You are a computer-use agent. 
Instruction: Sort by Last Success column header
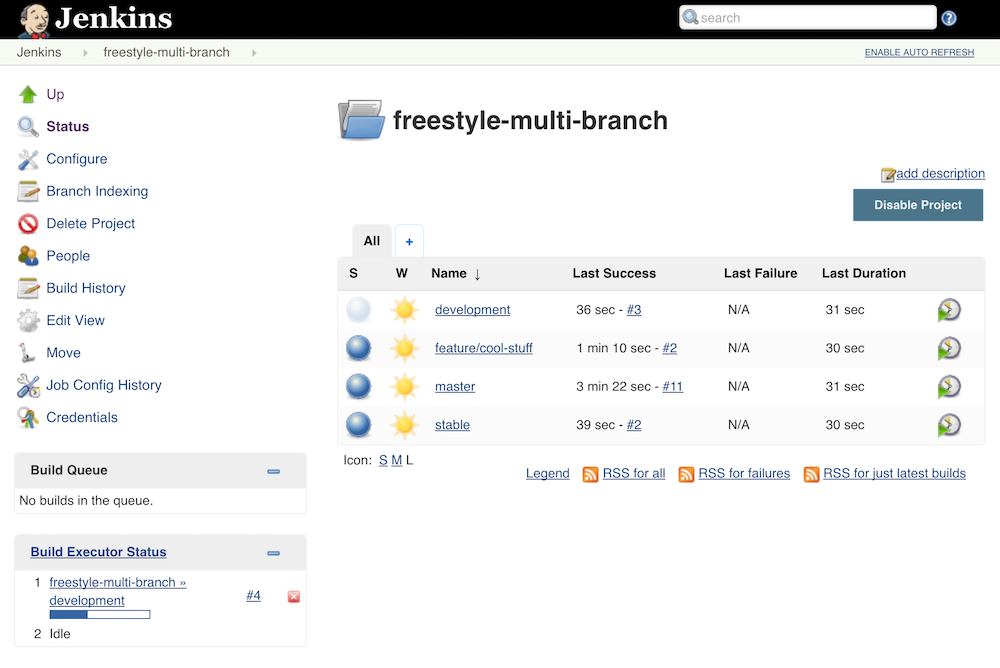coord(614,274)
